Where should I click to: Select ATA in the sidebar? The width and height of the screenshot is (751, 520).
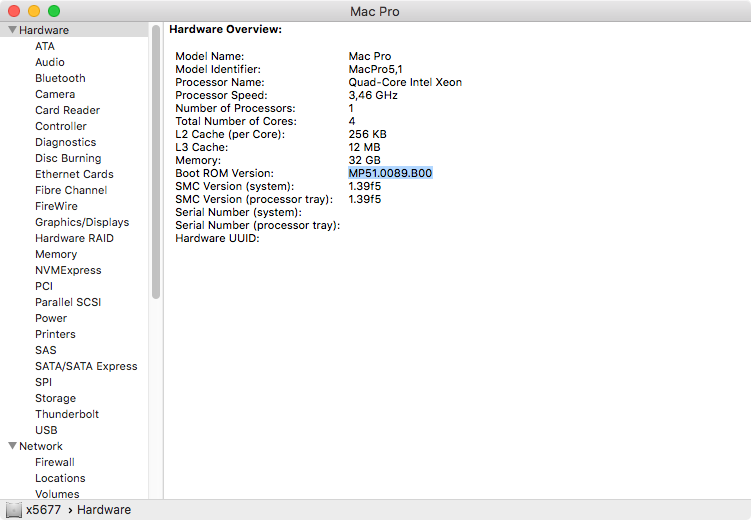[45, 46]
